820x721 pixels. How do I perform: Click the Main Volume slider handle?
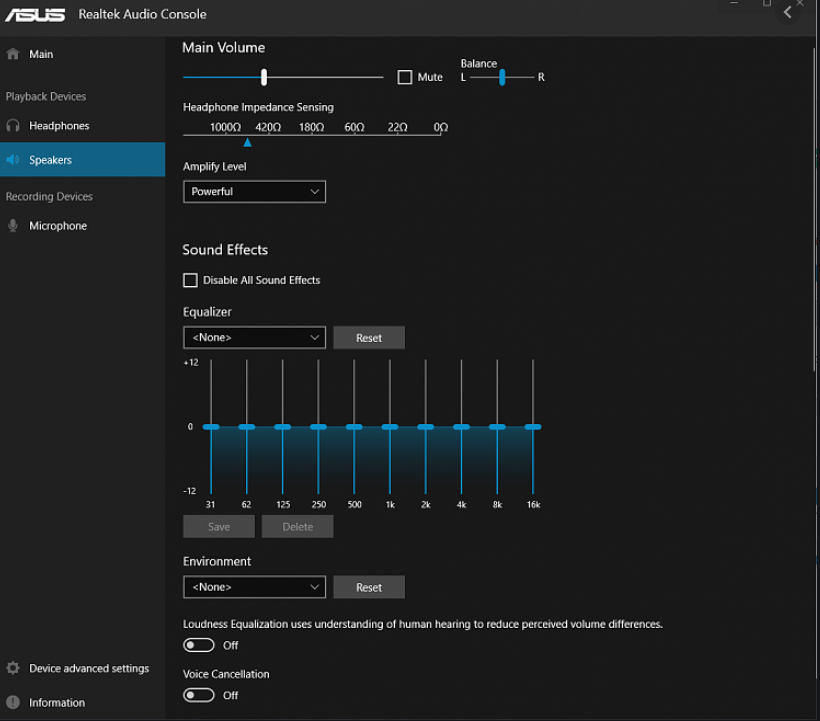tap(264, 77)
